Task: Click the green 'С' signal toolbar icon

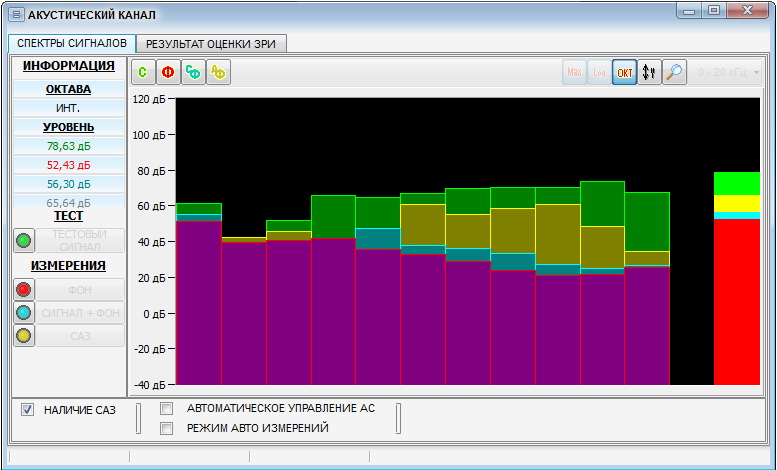Action: [144, 72]
